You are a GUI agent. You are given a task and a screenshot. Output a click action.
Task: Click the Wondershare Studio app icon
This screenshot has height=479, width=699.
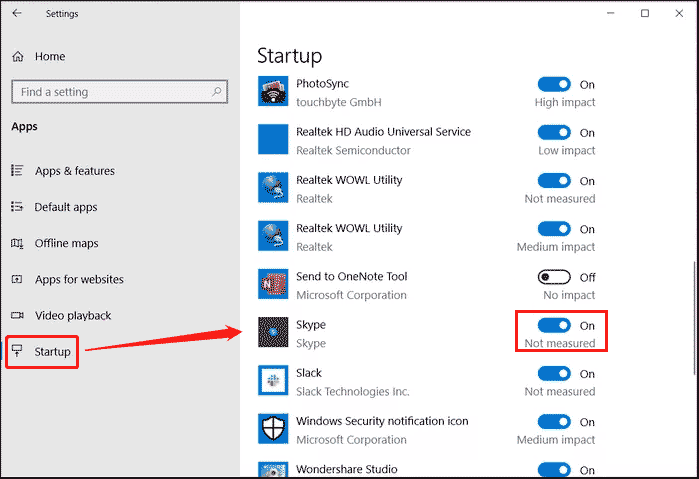tap(273, 470)
